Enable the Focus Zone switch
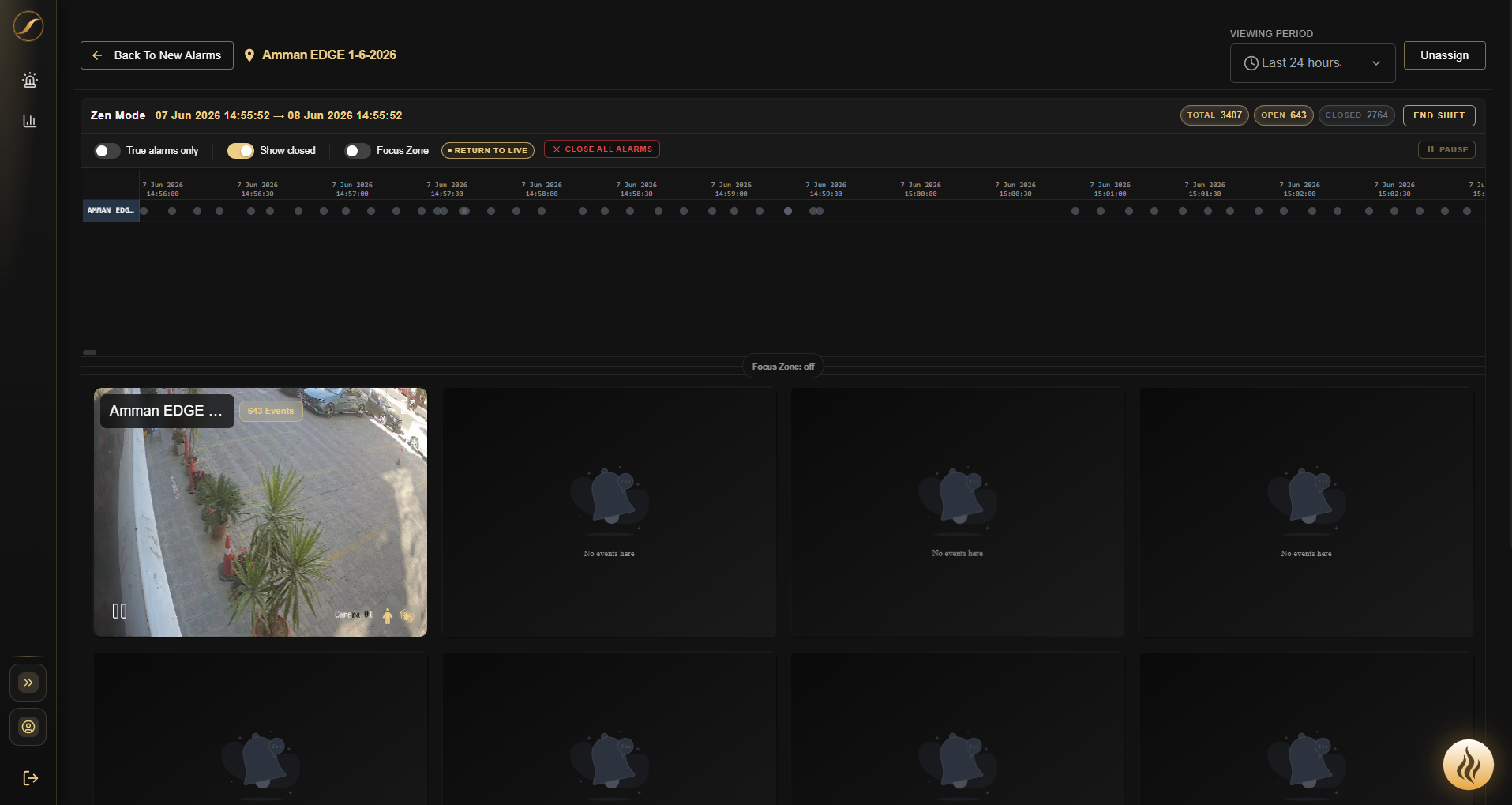 pos(358,151)
